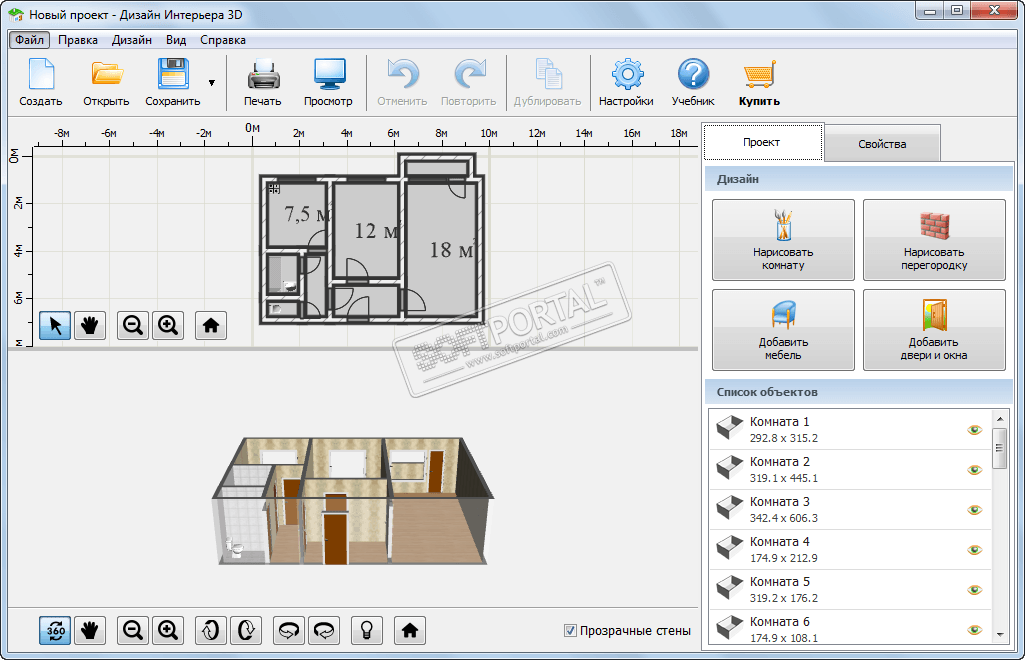The height and width of the screenshot is (660, 1025).
Task: Zoom in the 2D floor plan
Action: [168, 325]
